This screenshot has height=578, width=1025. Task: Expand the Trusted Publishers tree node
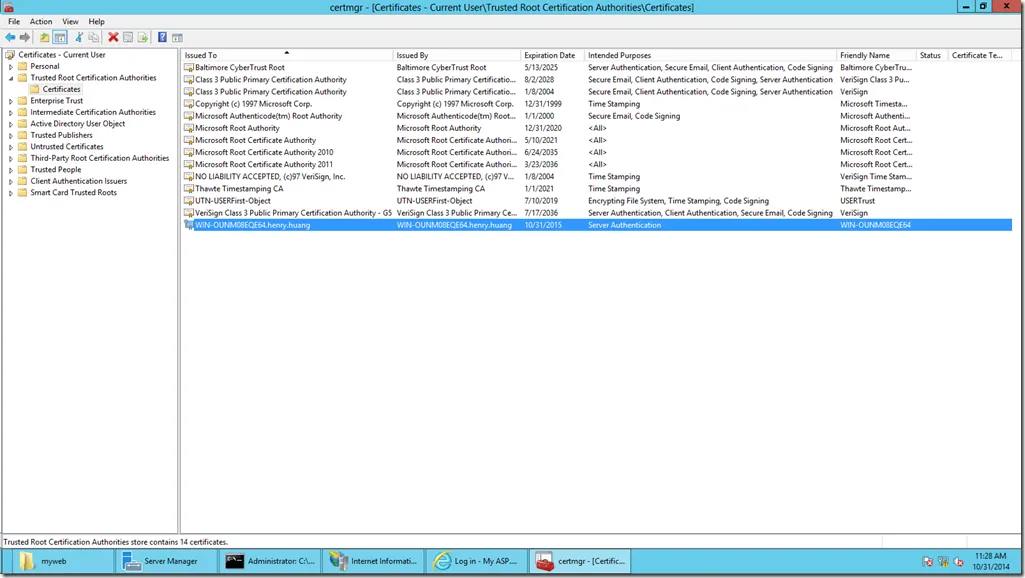(x=10, y=135)
